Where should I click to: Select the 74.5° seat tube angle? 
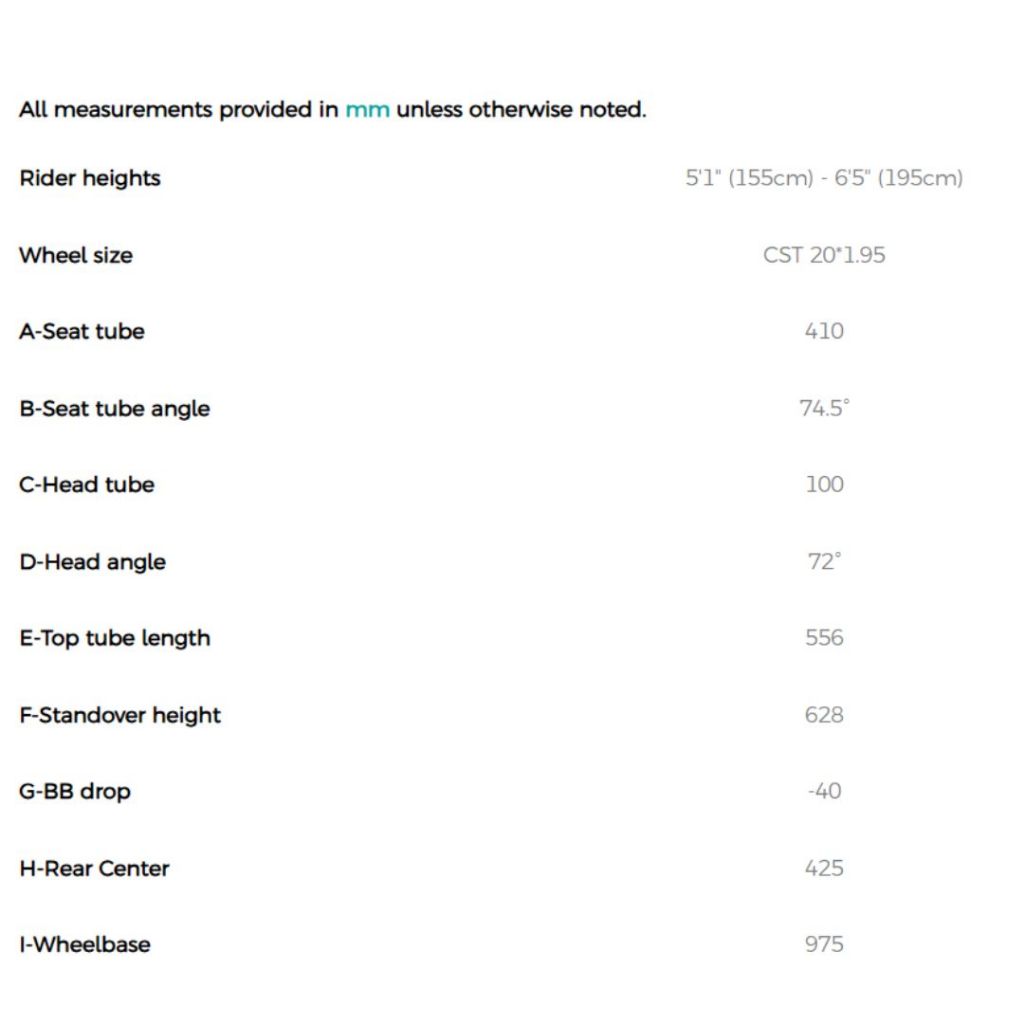pos(824,408)
